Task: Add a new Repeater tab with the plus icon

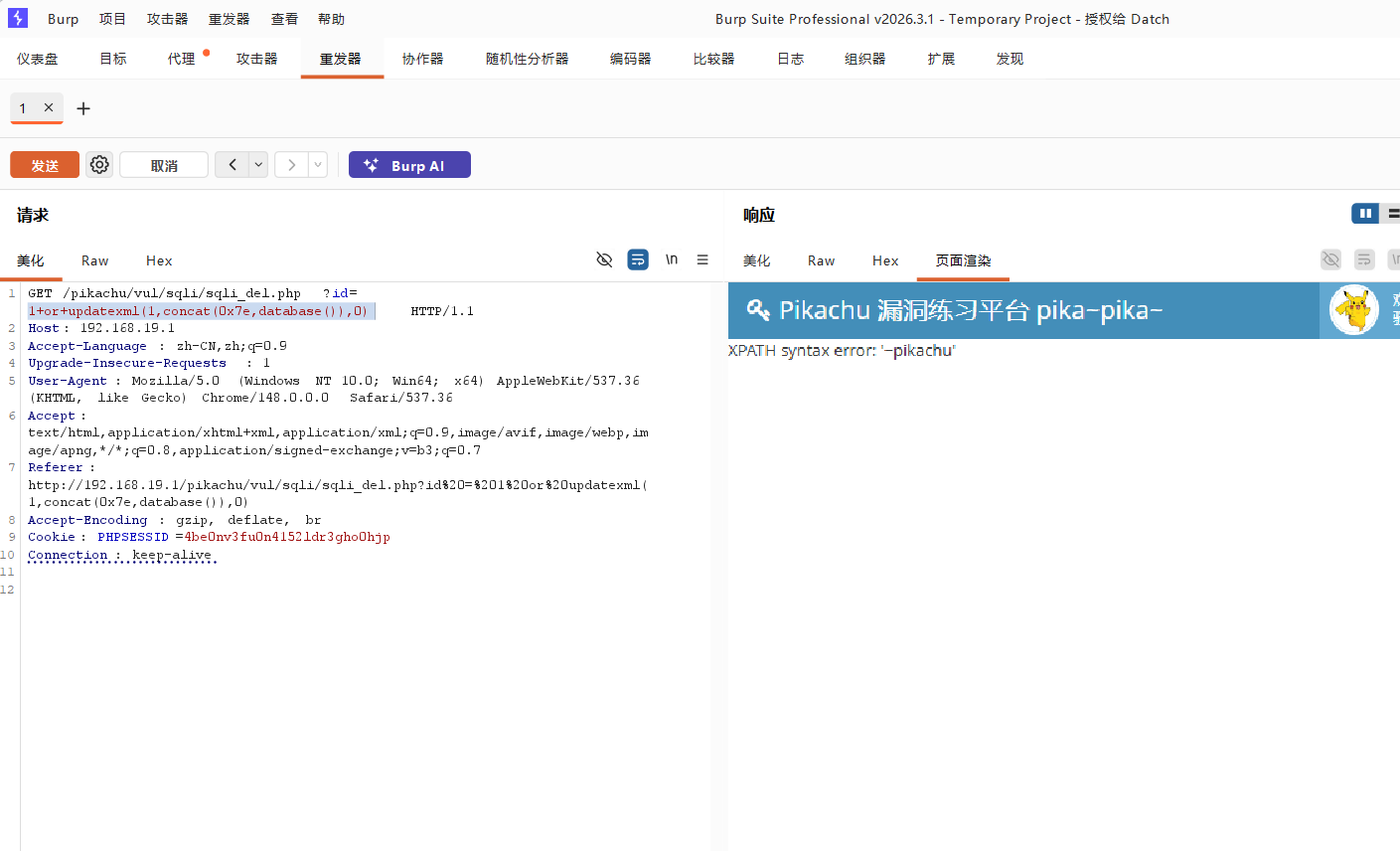Action: (83, 108)
